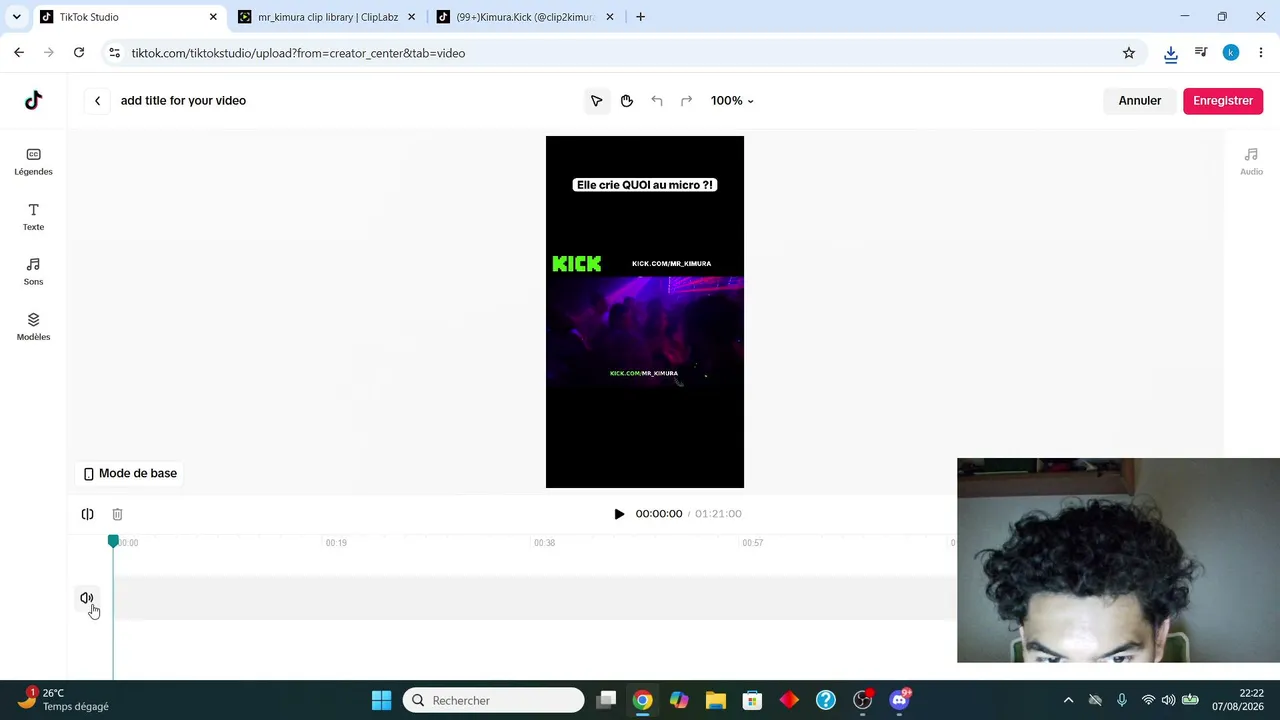Image resolution: width=1280 pixels, height=720 pixels.
Task: Open Chrome media controls
Action: pyautogui.click(x=1201, y=53)
